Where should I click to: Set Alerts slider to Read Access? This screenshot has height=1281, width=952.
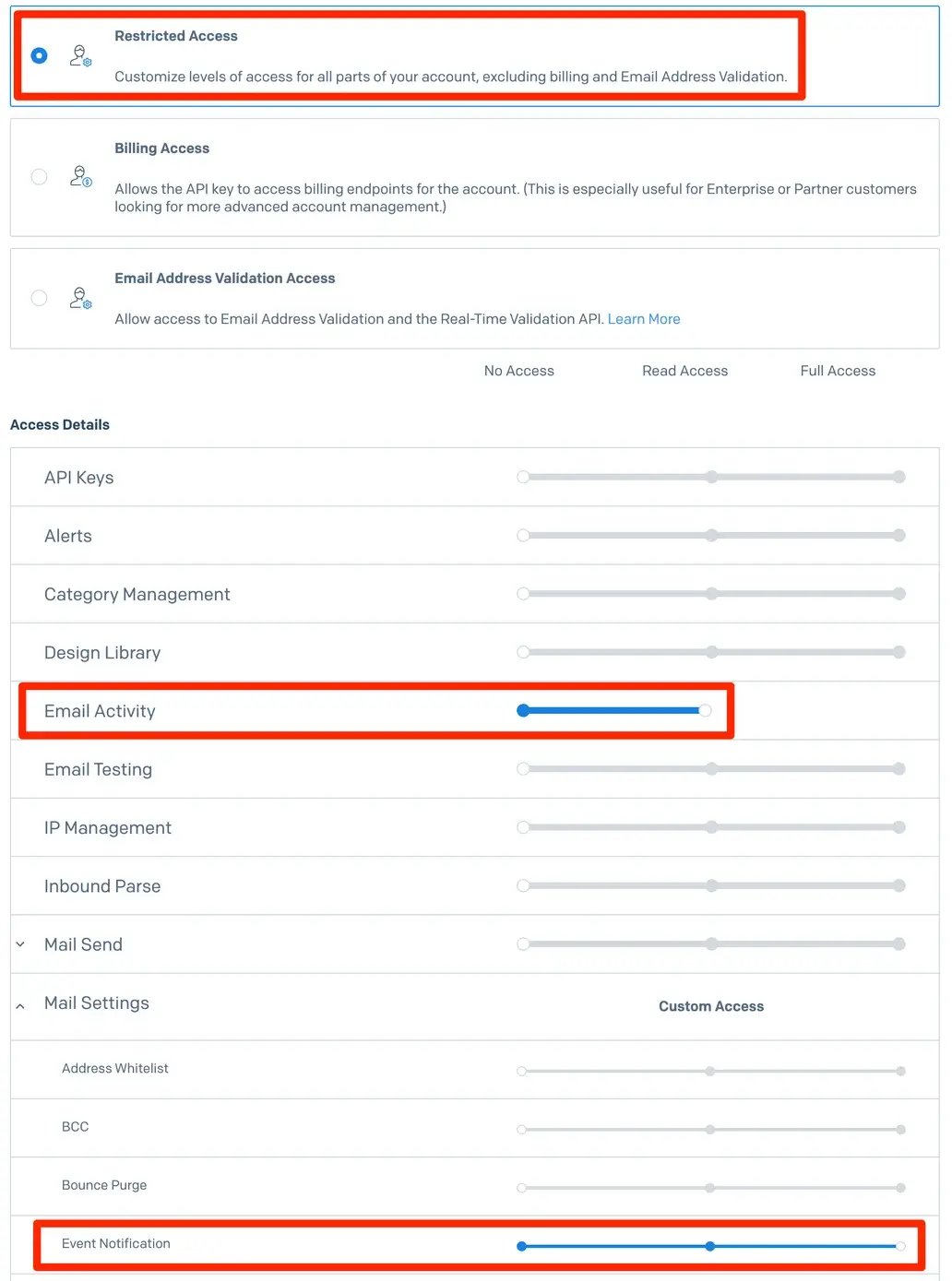point(711,536)
